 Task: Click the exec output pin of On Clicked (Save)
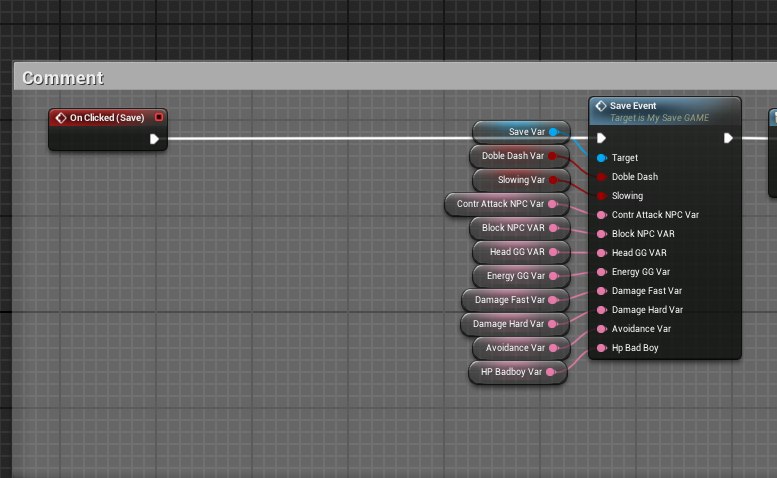coord(154,139)
